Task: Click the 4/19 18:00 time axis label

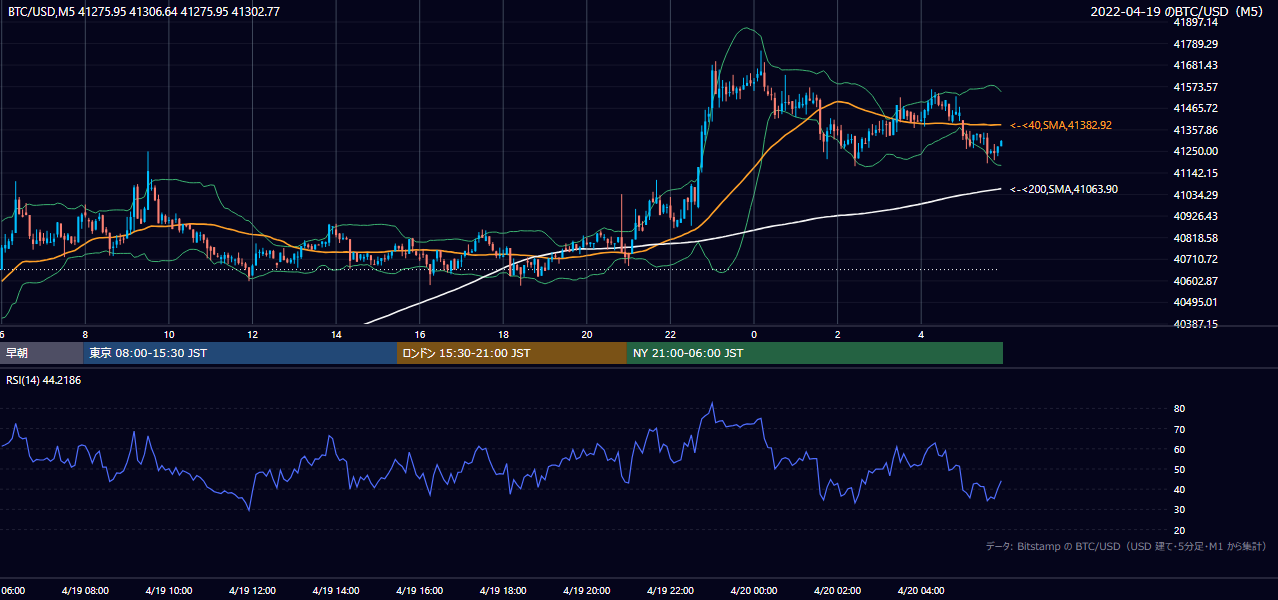Action: [502, 591]
